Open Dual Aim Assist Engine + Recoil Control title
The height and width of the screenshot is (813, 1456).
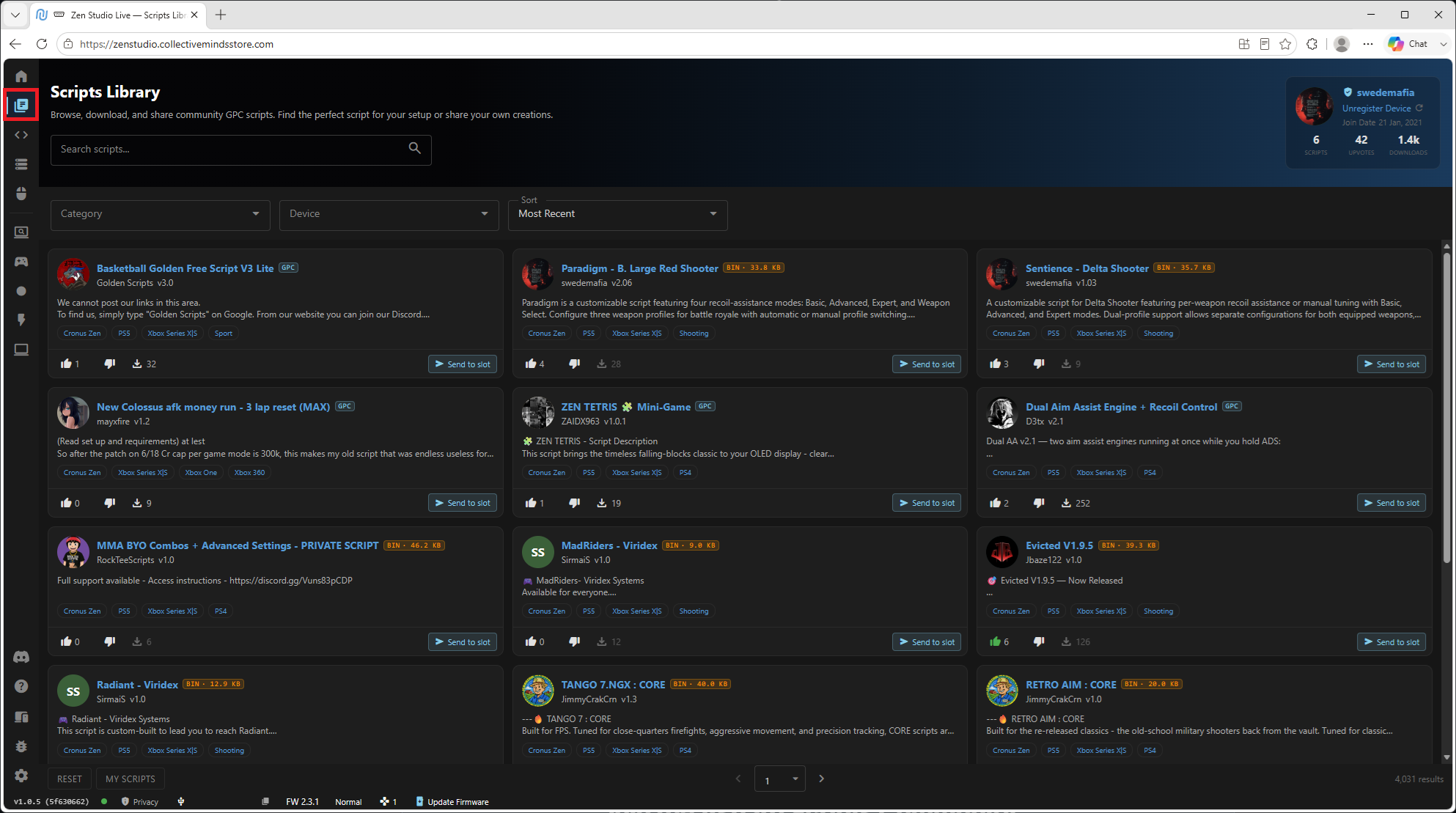click(x=1121, y=407)
